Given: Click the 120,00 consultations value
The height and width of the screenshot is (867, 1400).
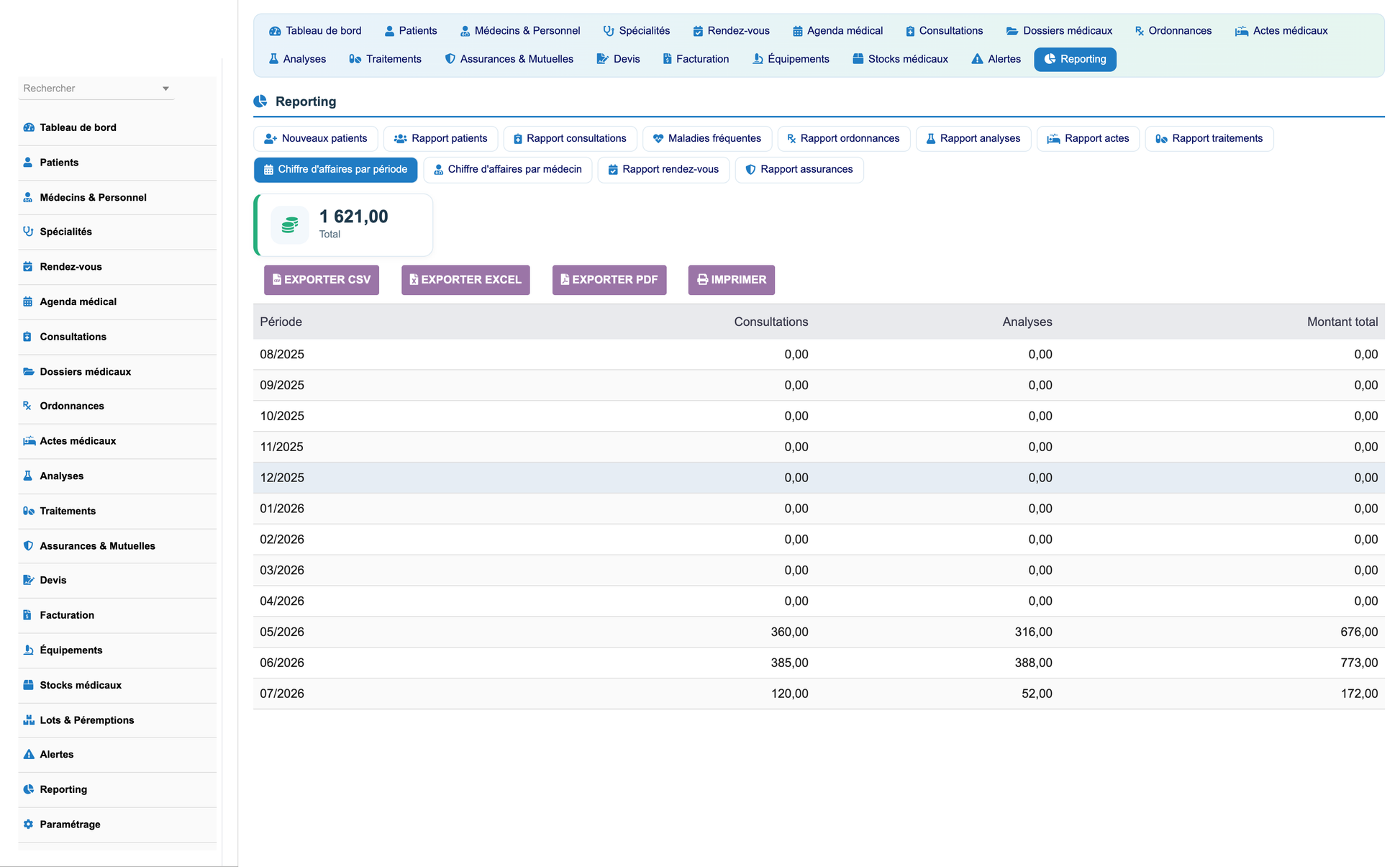Looking at the screenshot, I should 789,694.
